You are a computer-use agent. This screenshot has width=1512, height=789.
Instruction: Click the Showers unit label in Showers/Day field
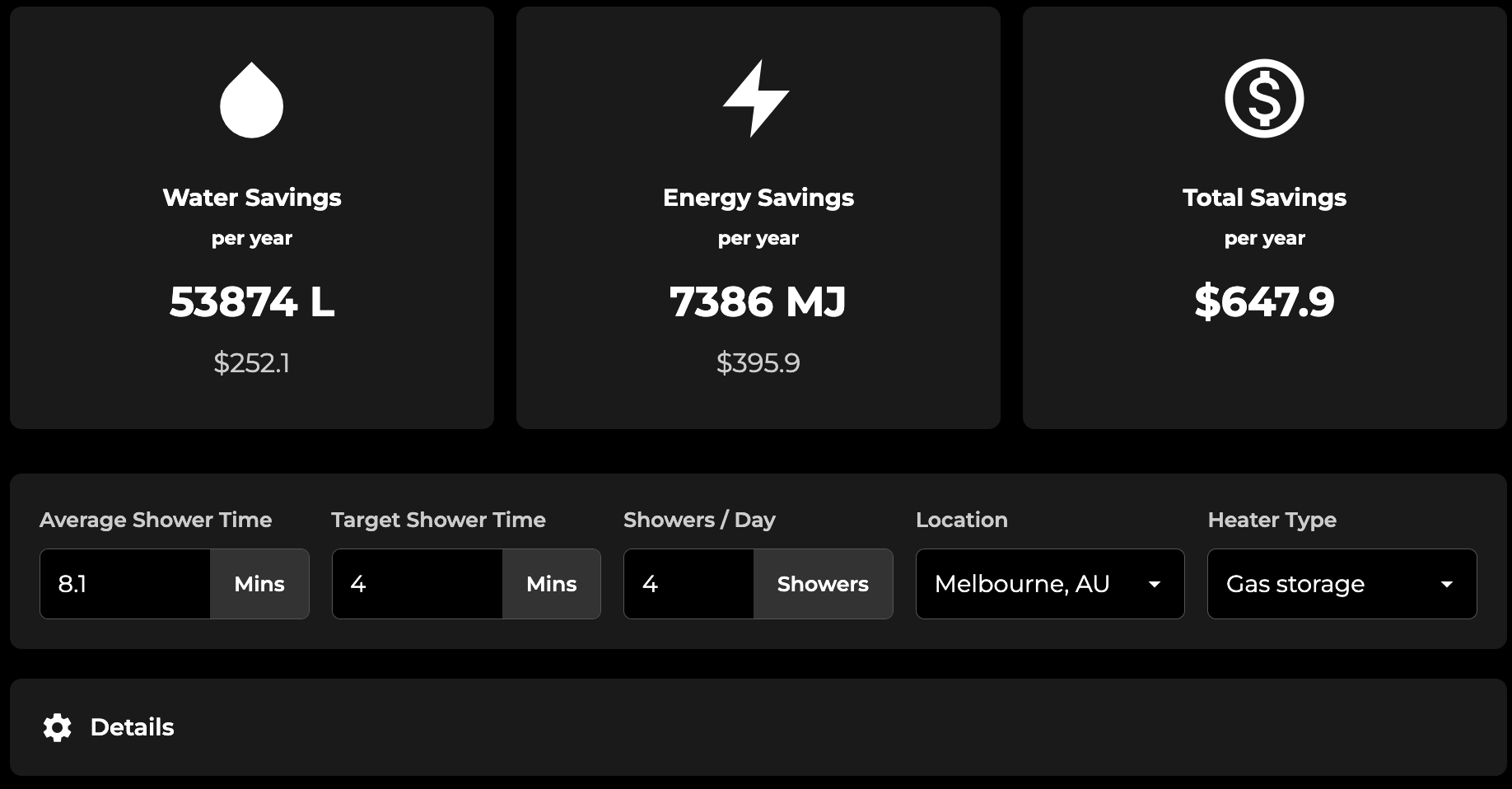tap(822, 584)
